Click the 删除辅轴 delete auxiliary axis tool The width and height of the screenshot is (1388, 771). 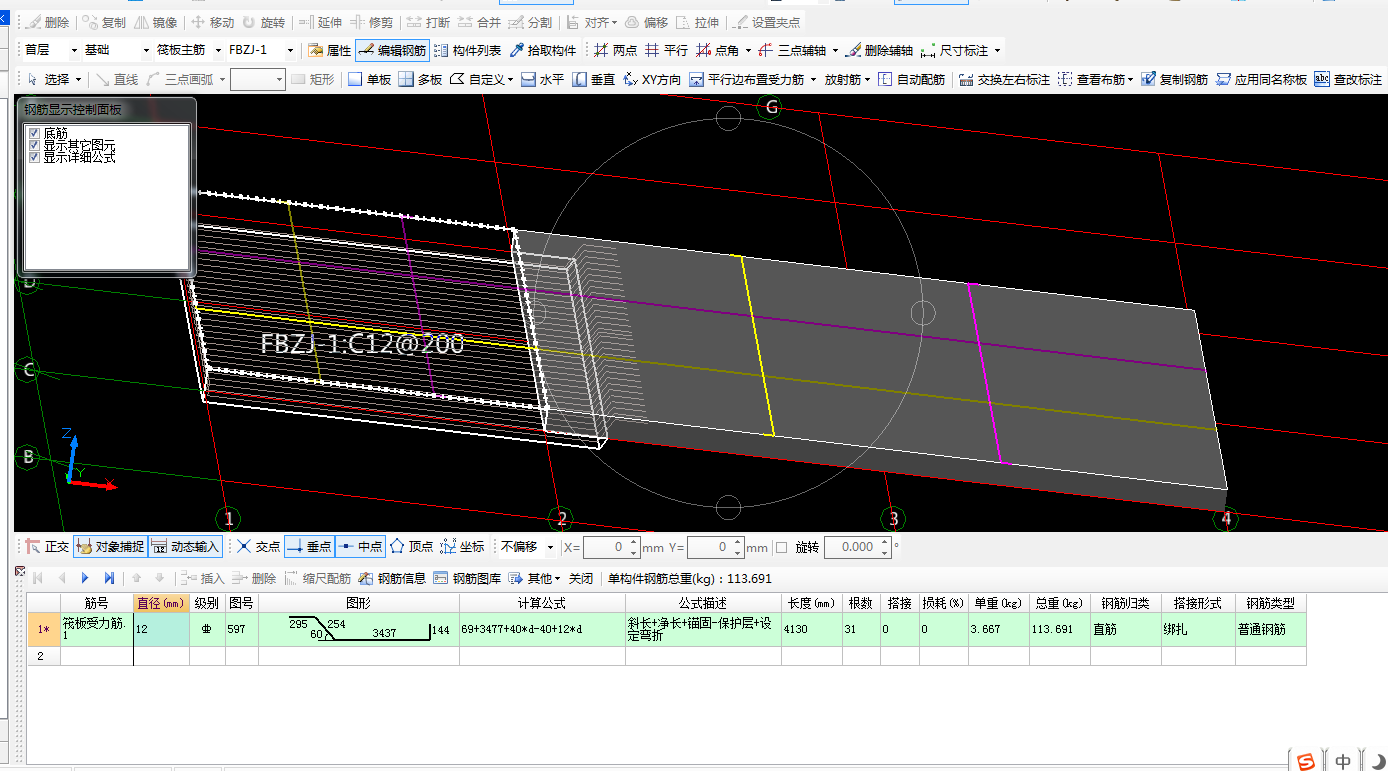click(879, 50)
